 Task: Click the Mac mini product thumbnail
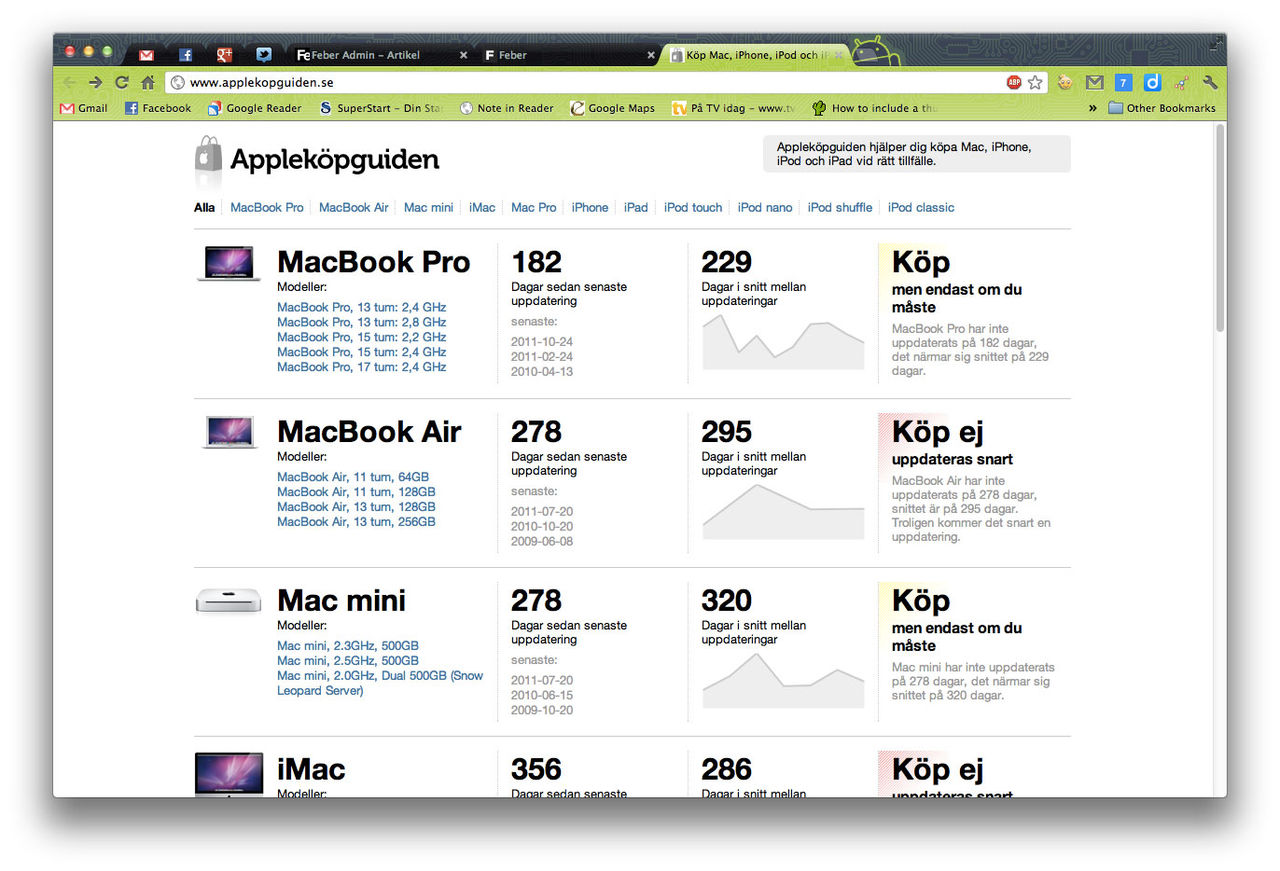point(229,600)
